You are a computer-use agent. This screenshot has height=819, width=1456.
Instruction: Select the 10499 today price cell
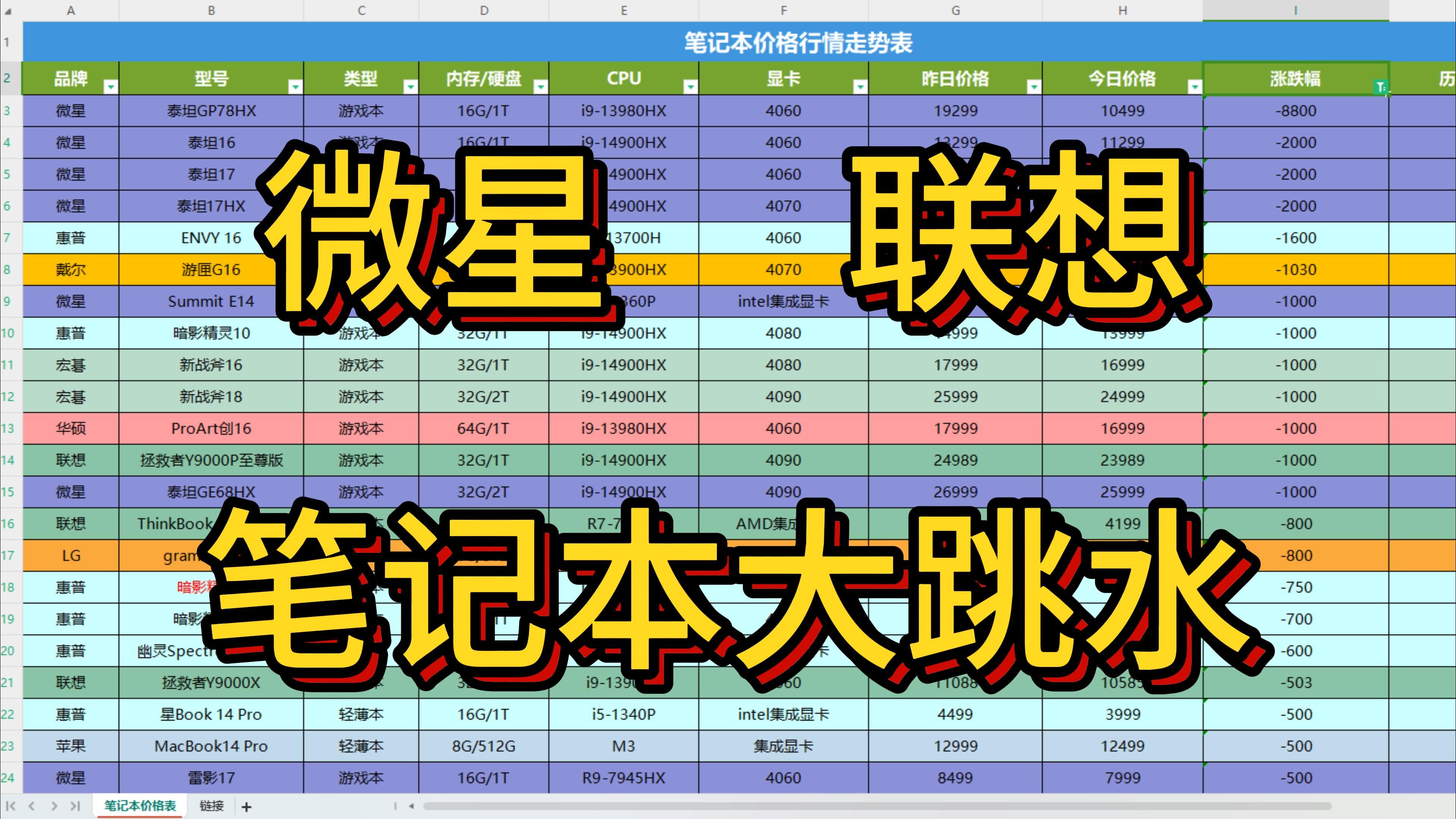pyautogui.click(x=1122, y=110)
